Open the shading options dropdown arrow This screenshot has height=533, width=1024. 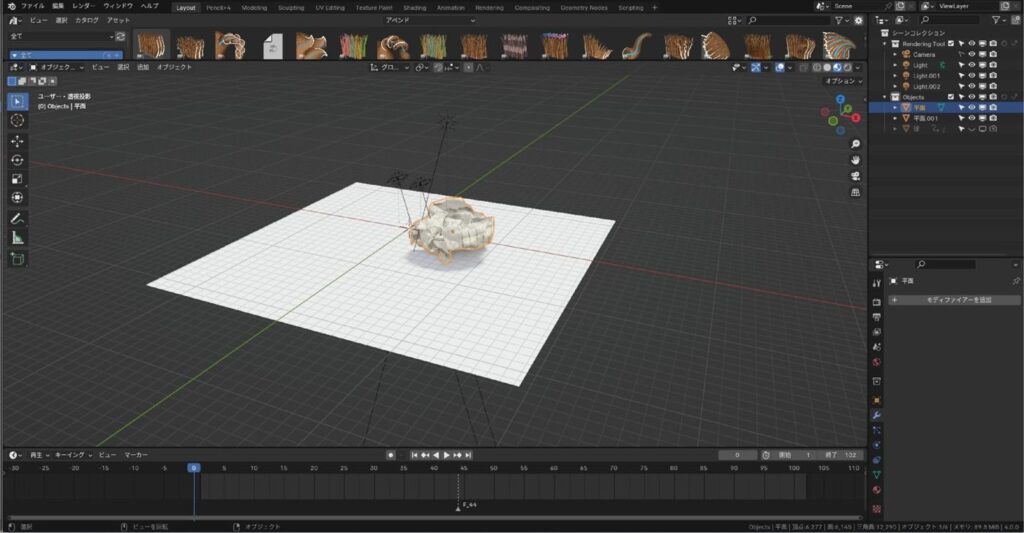point(857,67)
